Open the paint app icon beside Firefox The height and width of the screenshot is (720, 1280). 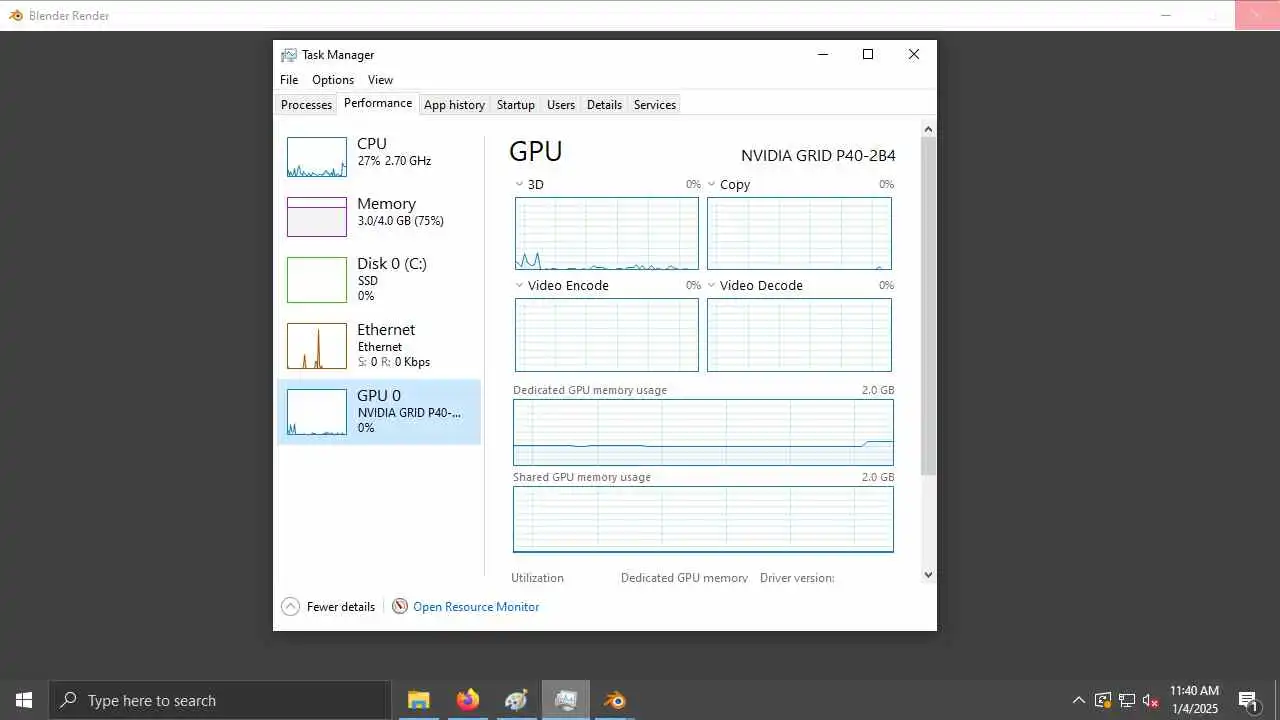[516, 700]
